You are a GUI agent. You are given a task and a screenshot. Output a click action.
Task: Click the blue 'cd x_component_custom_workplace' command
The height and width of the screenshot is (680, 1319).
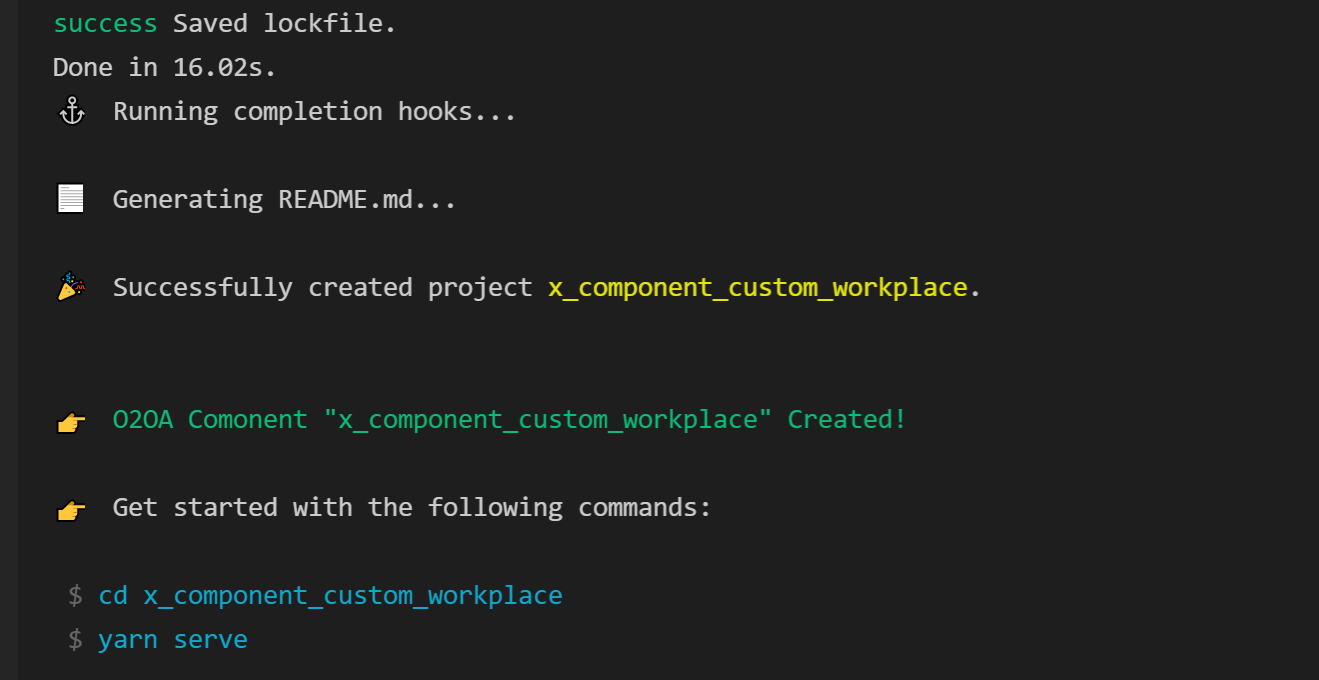coord(330,596)
